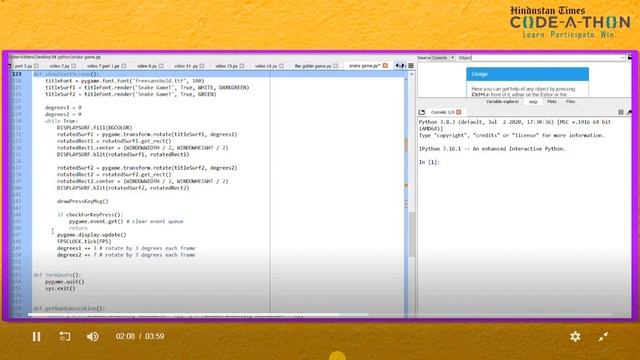Switch to the Help pane tab

[533, 102]
